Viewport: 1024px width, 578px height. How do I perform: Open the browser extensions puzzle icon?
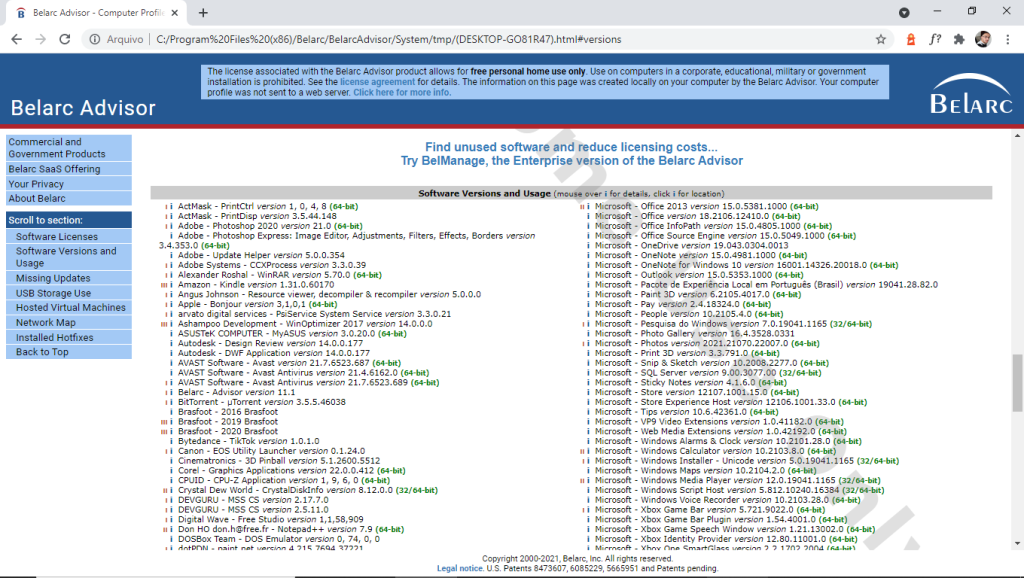click(958, 39)
